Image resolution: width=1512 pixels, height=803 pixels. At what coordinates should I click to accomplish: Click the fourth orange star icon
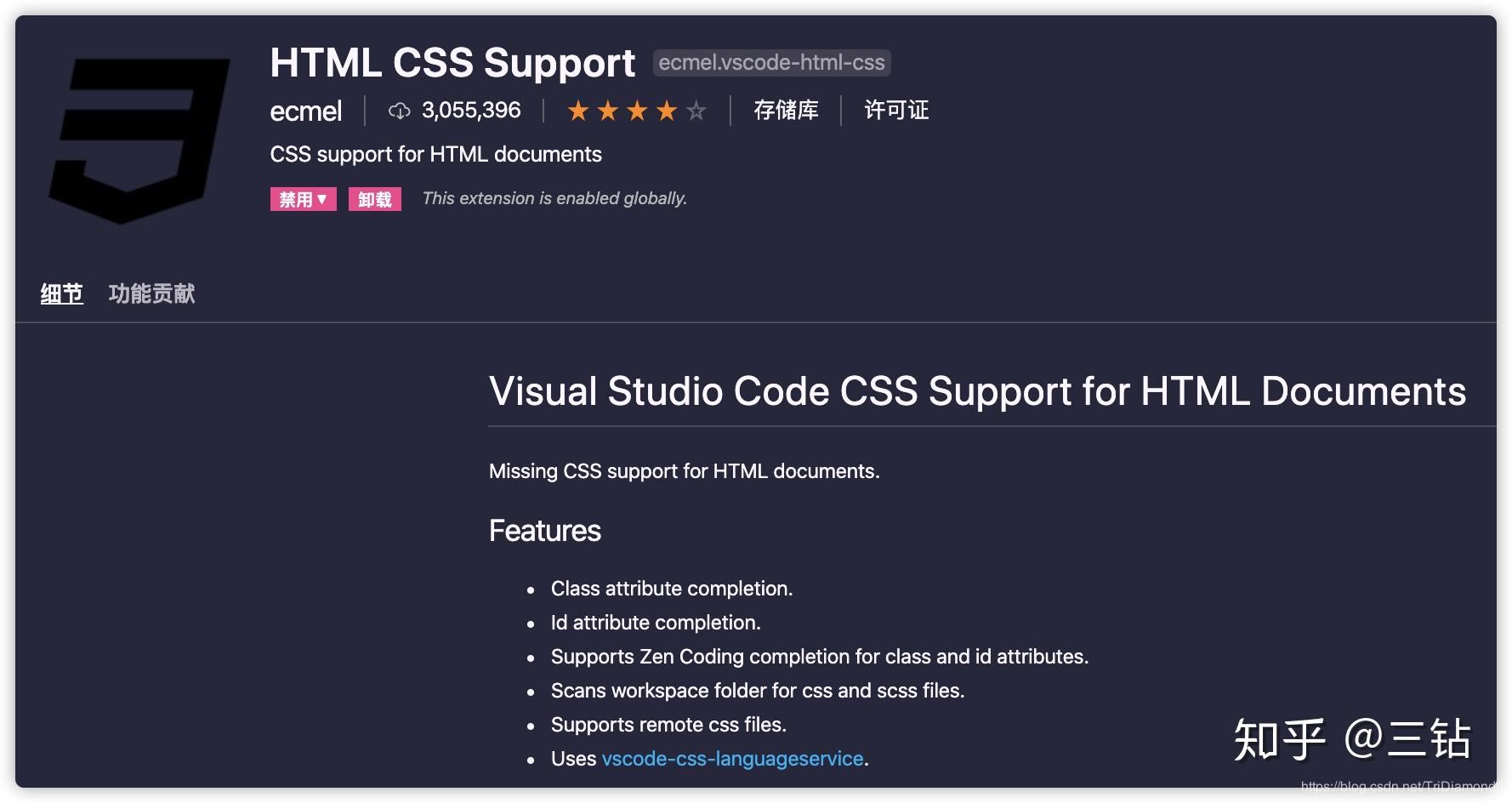point(666,110)
